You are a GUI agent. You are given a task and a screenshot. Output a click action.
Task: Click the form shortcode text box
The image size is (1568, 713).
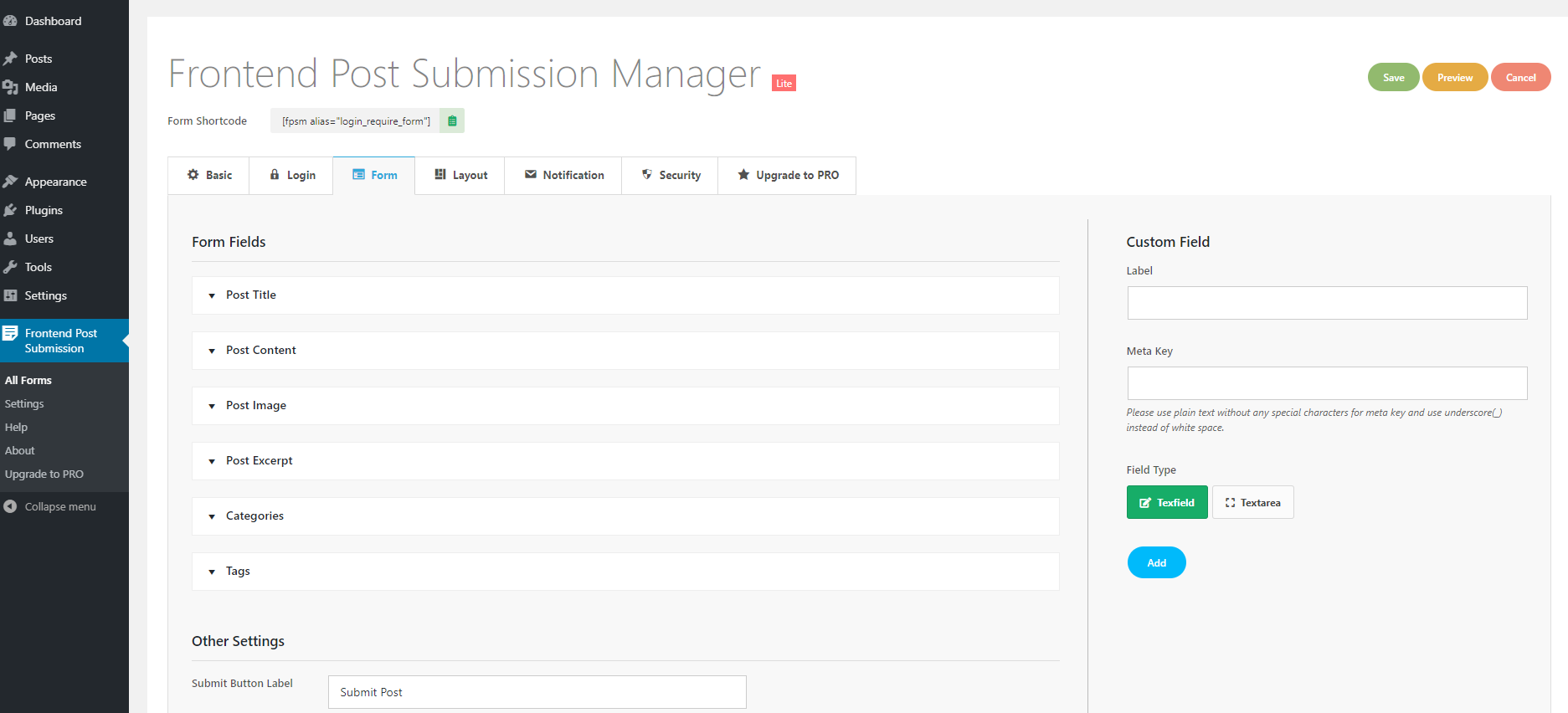tap(356, 121)
